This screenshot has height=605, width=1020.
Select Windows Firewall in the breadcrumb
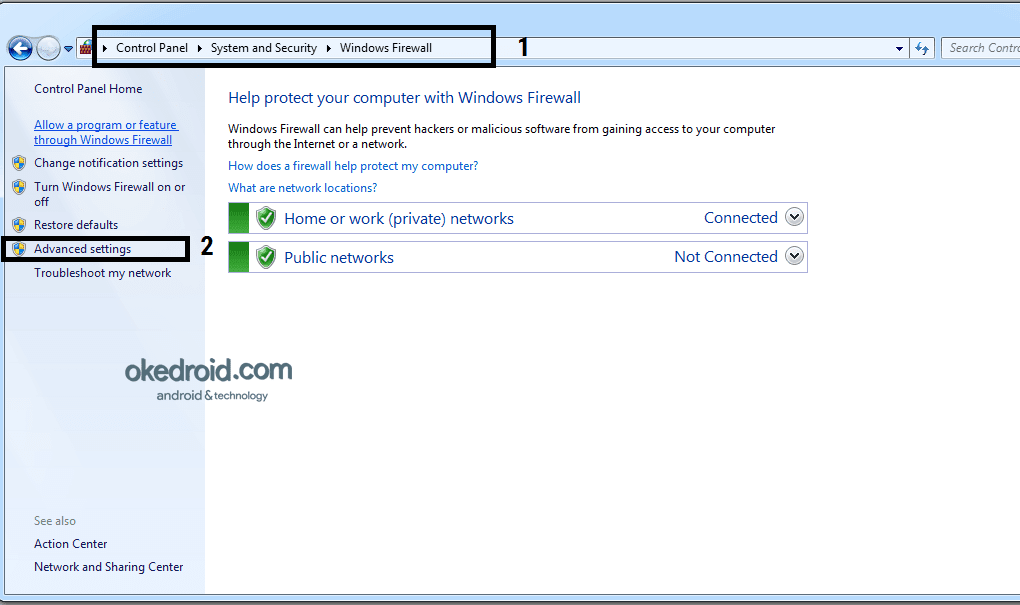pos(386,48)
